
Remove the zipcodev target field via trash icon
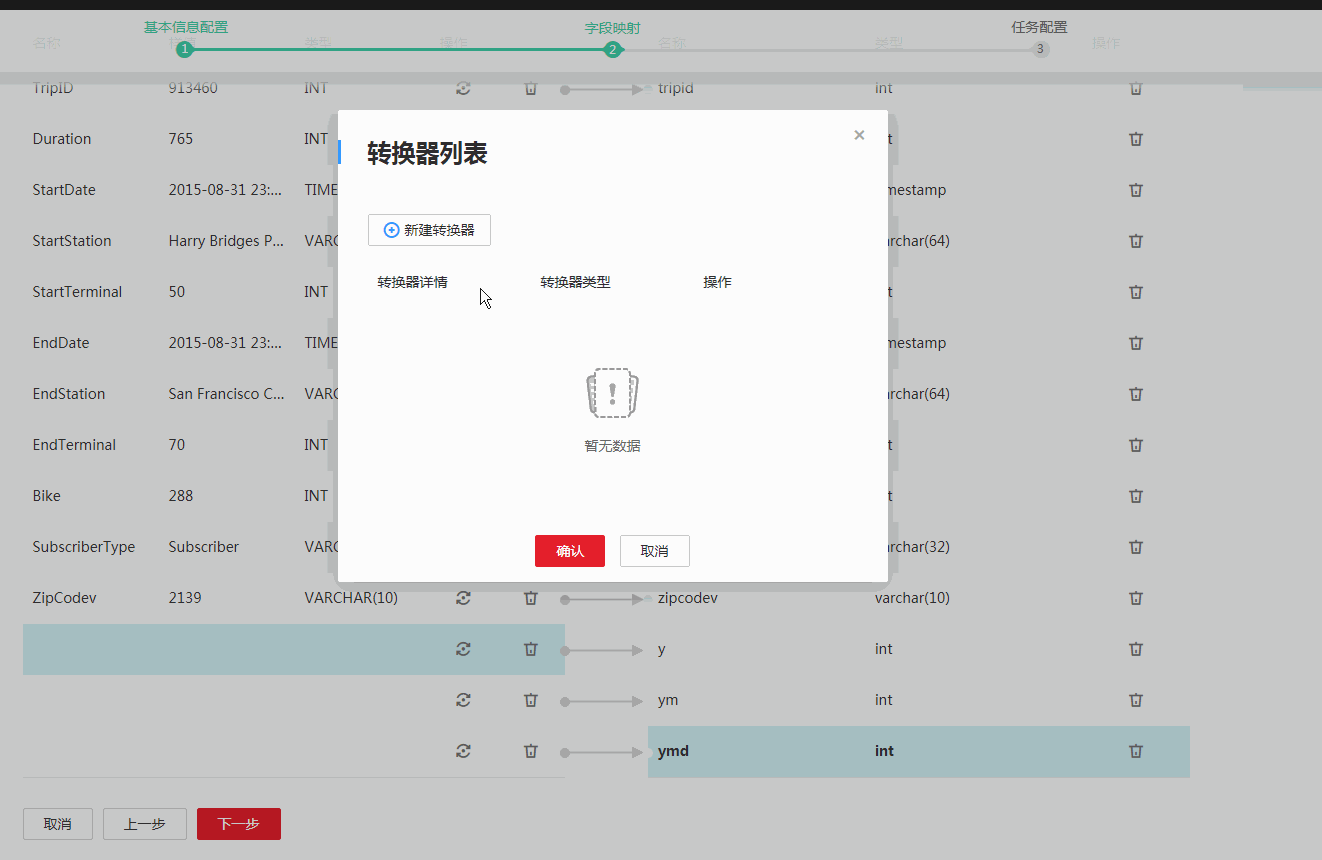1135,598
